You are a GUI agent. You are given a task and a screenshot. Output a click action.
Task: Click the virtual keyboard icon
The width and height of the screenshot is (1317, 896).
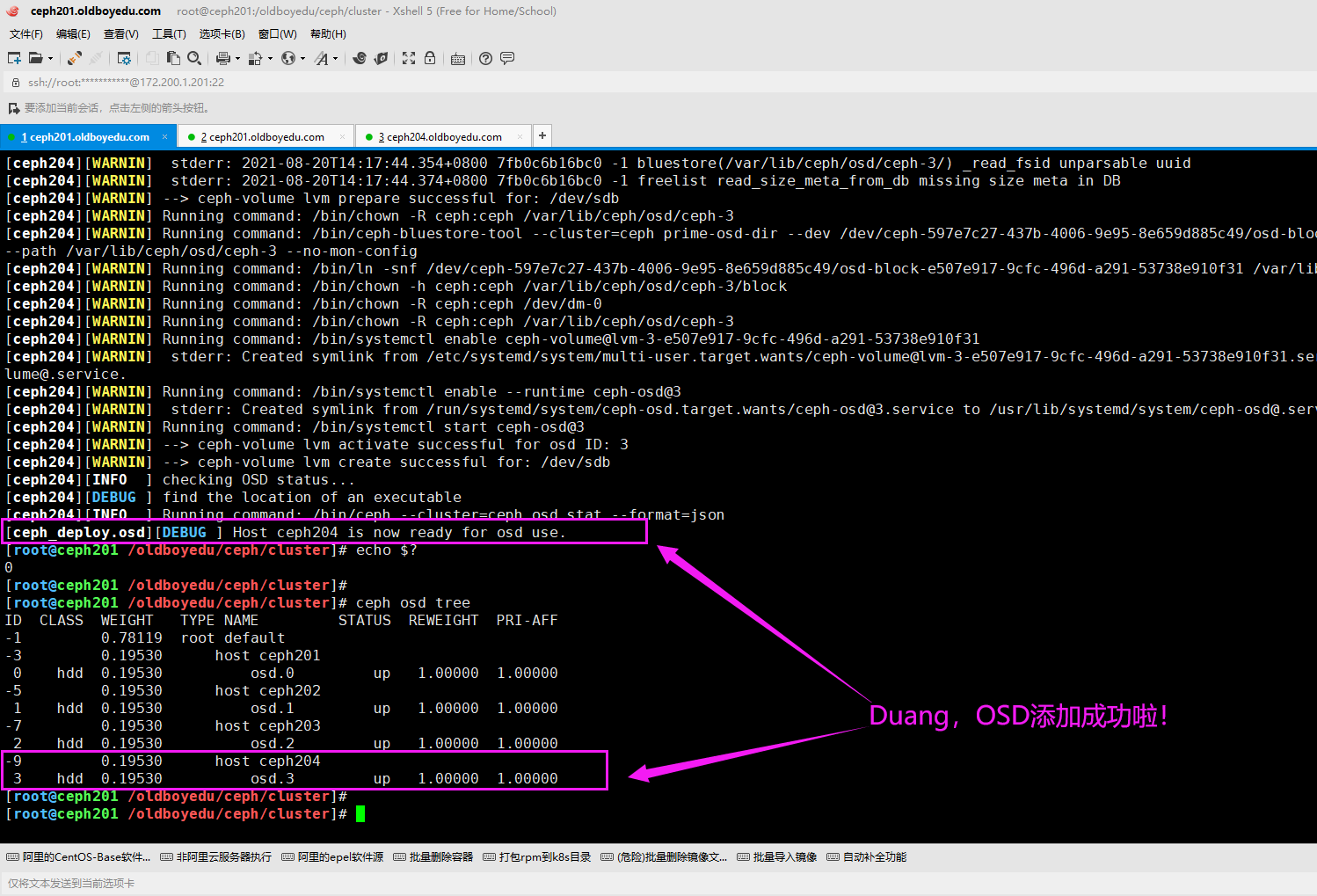tap(457, 59)
